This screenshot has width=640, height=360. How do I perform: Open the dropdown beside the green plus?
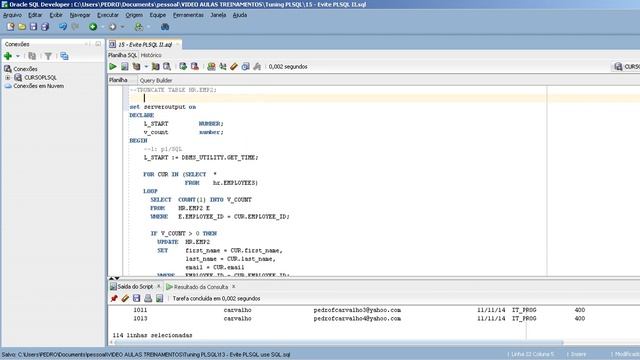(x=18, y=56)
